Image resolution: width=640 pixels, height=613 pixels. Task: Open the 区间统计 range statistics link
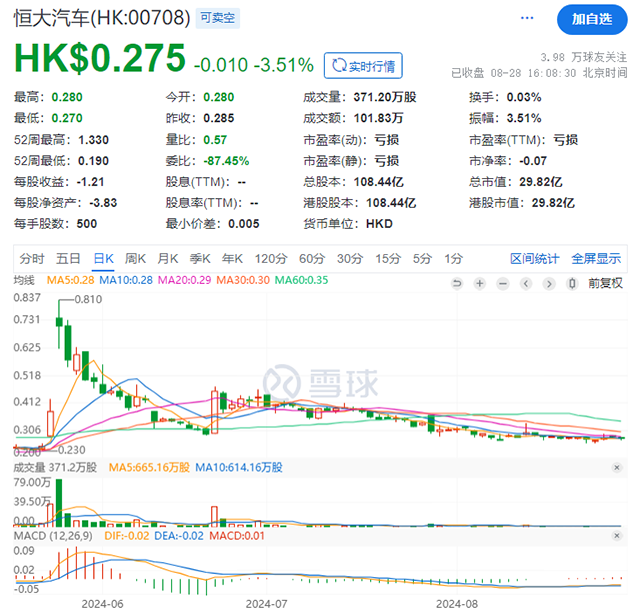pyautogui.click(x=534, y=259)
